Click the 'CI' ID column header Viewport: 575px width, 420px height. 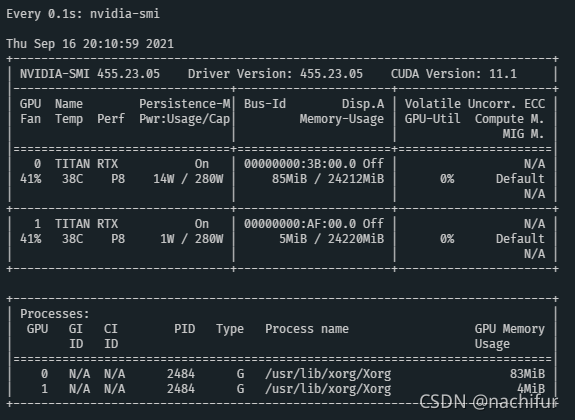pyautogui.click(x=111, y=329)
